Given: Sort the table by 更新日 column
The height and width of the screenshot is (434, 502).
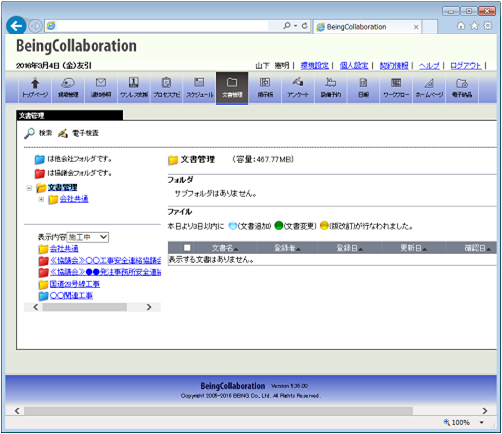Looking at the screenshot, I should coord(414,248).
